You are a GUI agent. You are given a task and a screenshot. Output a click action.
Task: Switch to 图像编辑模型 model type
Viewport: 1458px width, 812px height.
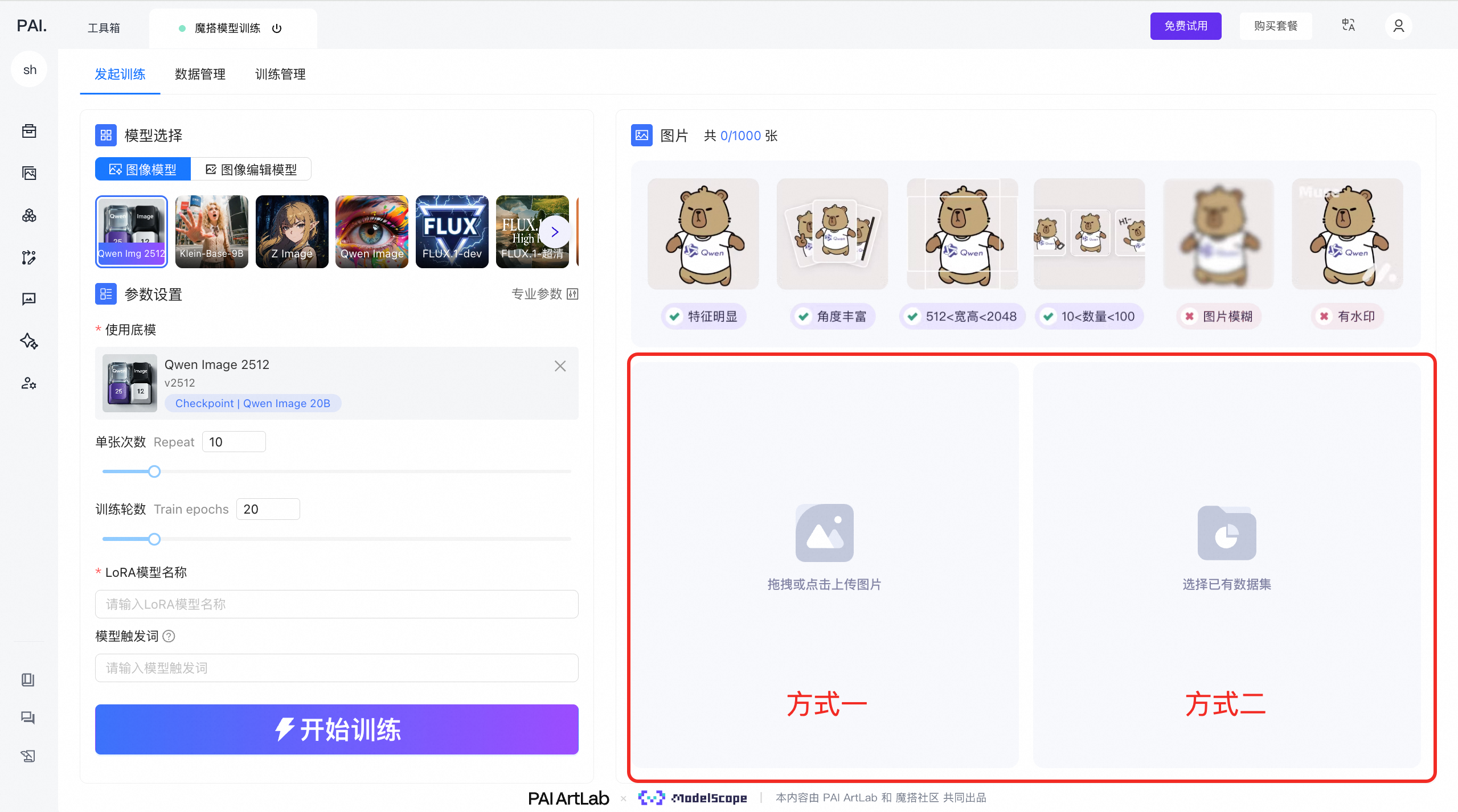(251, 170)
